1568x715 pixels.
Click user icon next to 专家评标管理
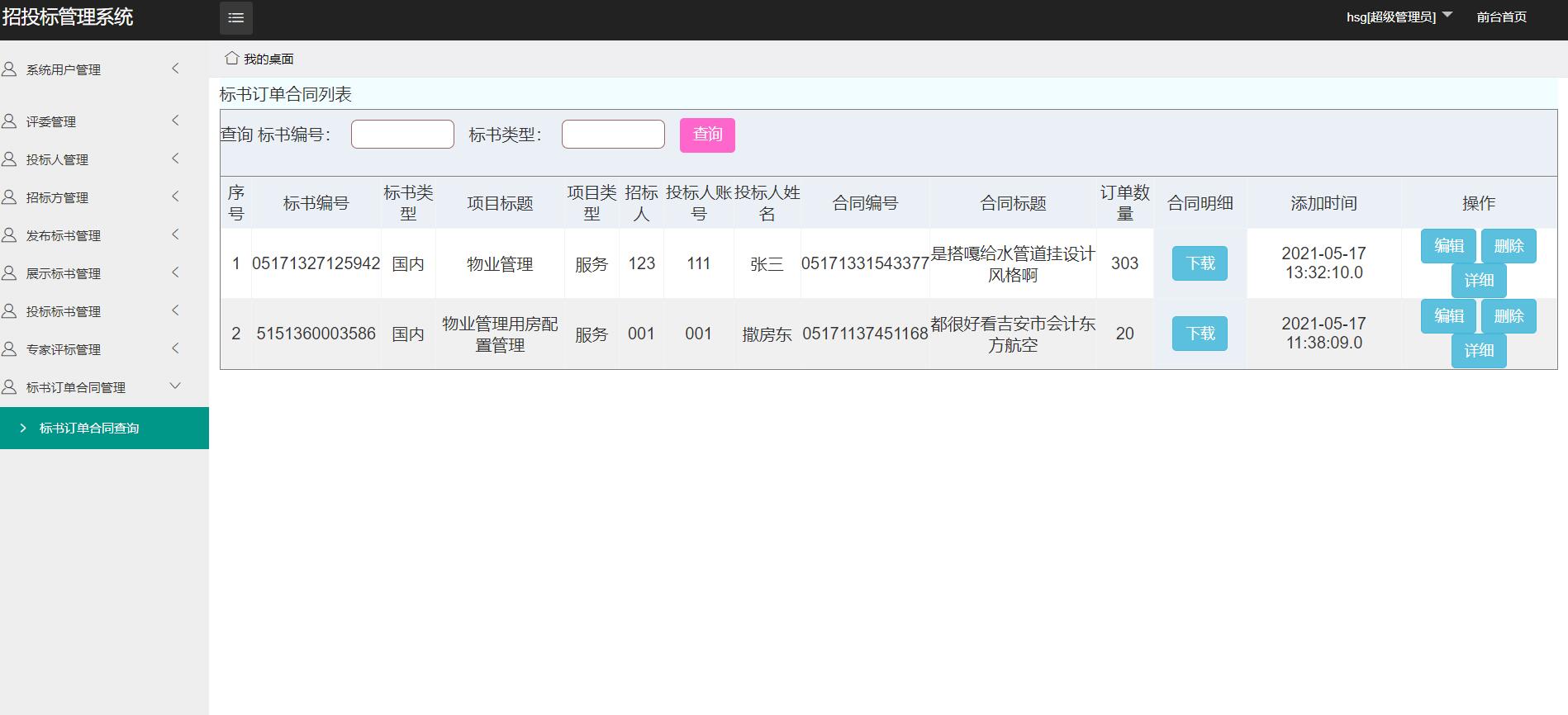click(x=9, y=349)
